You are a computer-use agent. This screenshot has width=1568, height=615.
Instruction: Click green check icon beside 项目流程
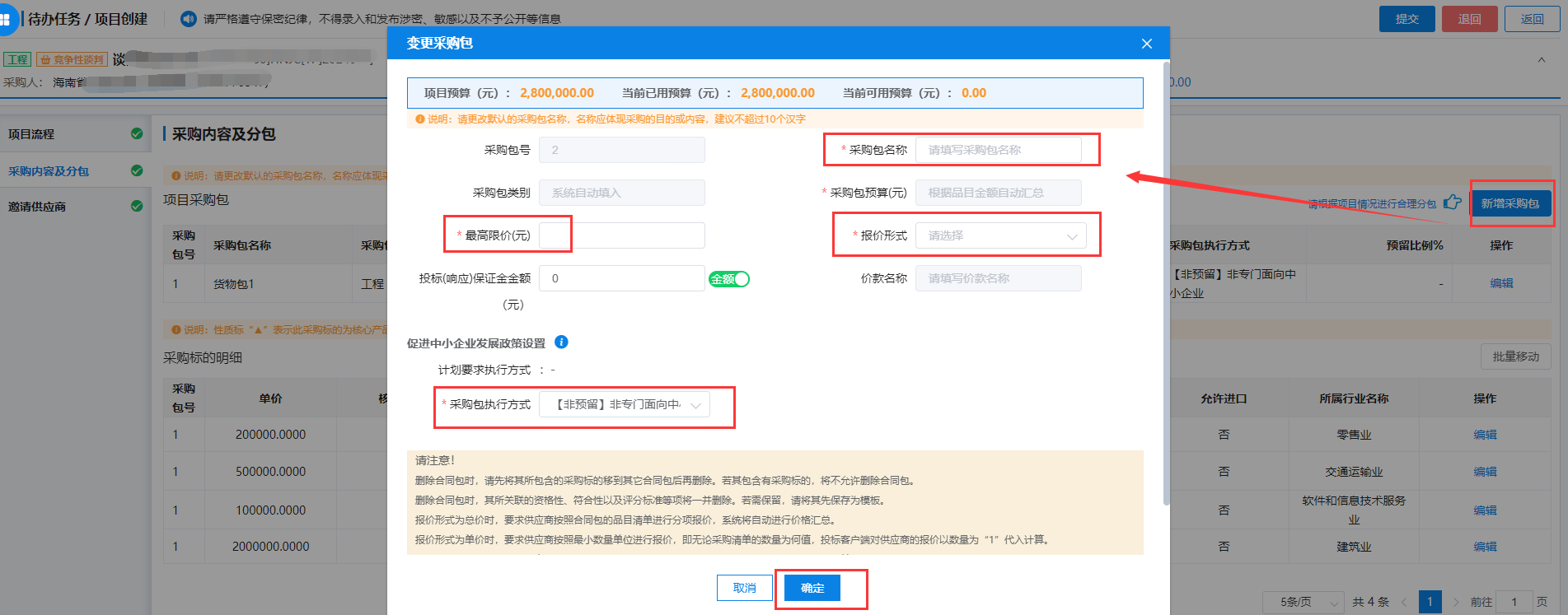point(137,133)
